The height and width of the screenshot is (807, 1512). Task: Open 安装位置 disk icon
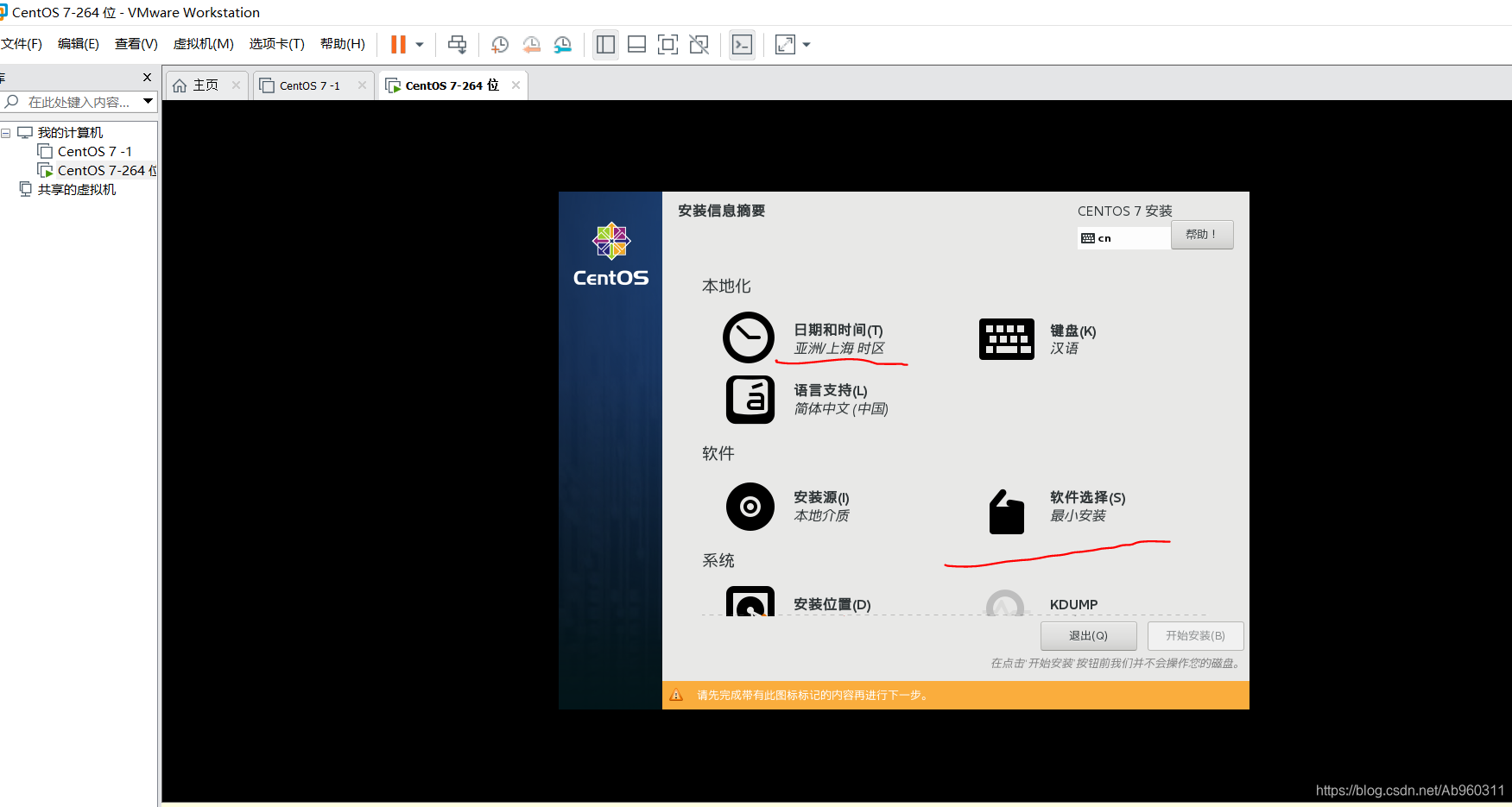point(750,601)
